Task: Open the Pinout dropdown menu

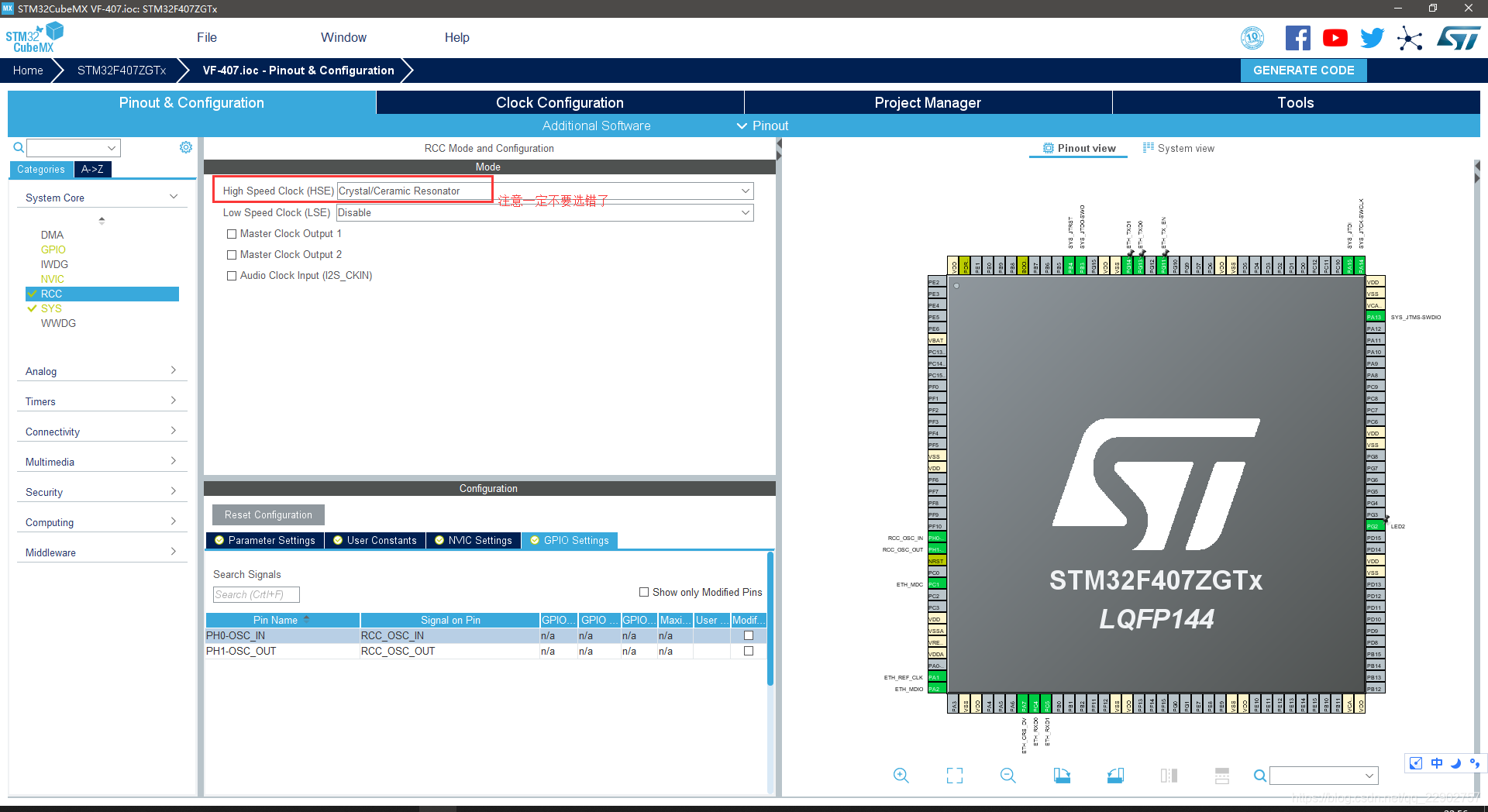Action: [763, 126]
